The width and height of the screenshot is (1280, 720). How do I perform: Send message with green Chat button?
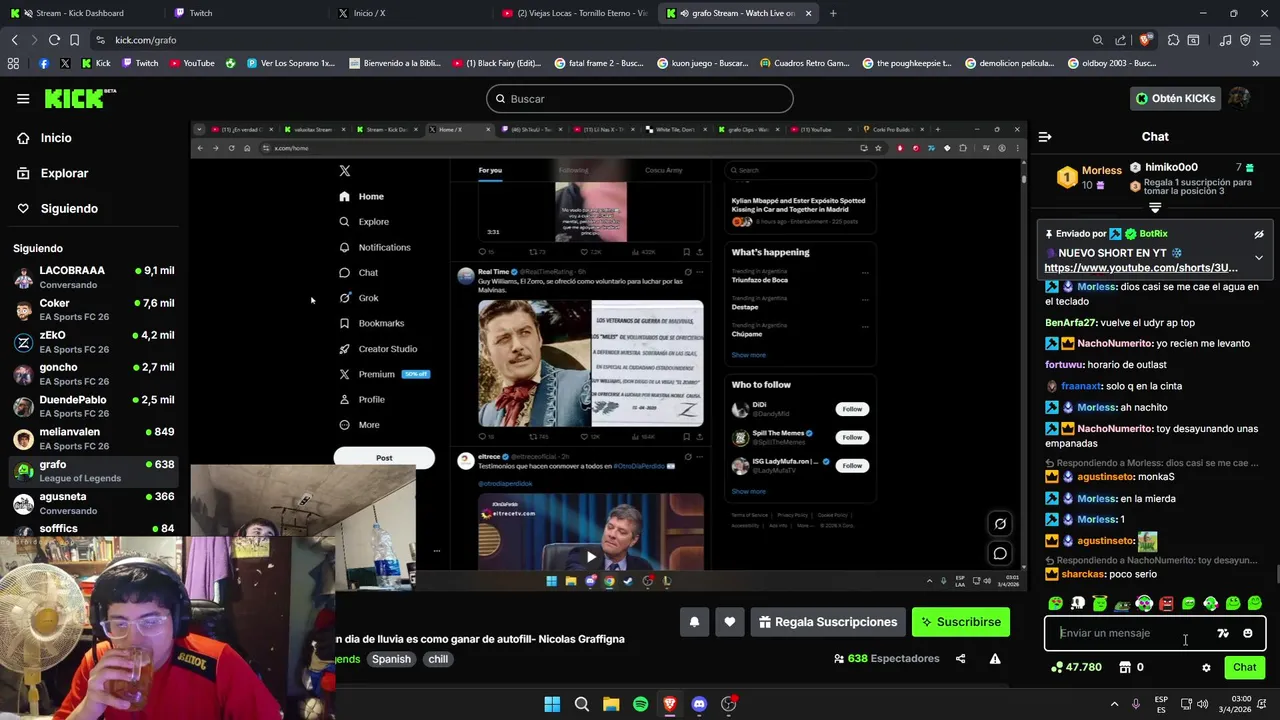tap(1245, 667)
